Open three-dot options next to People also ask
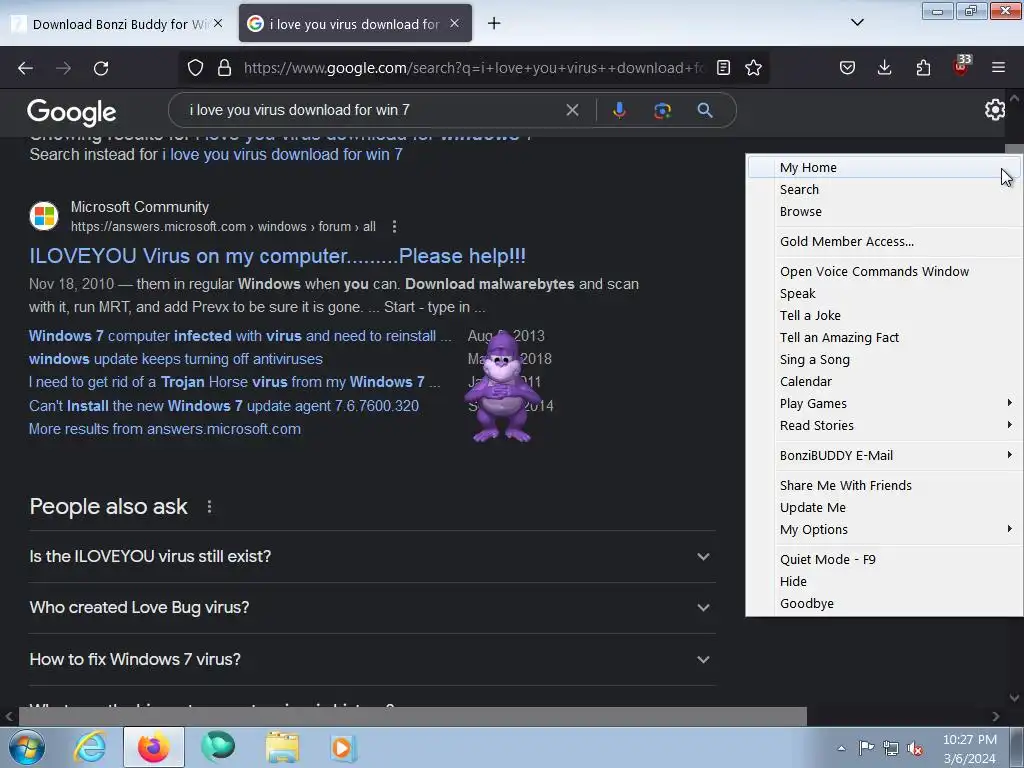Screen dimensions: 1024x768 [209, 507]
